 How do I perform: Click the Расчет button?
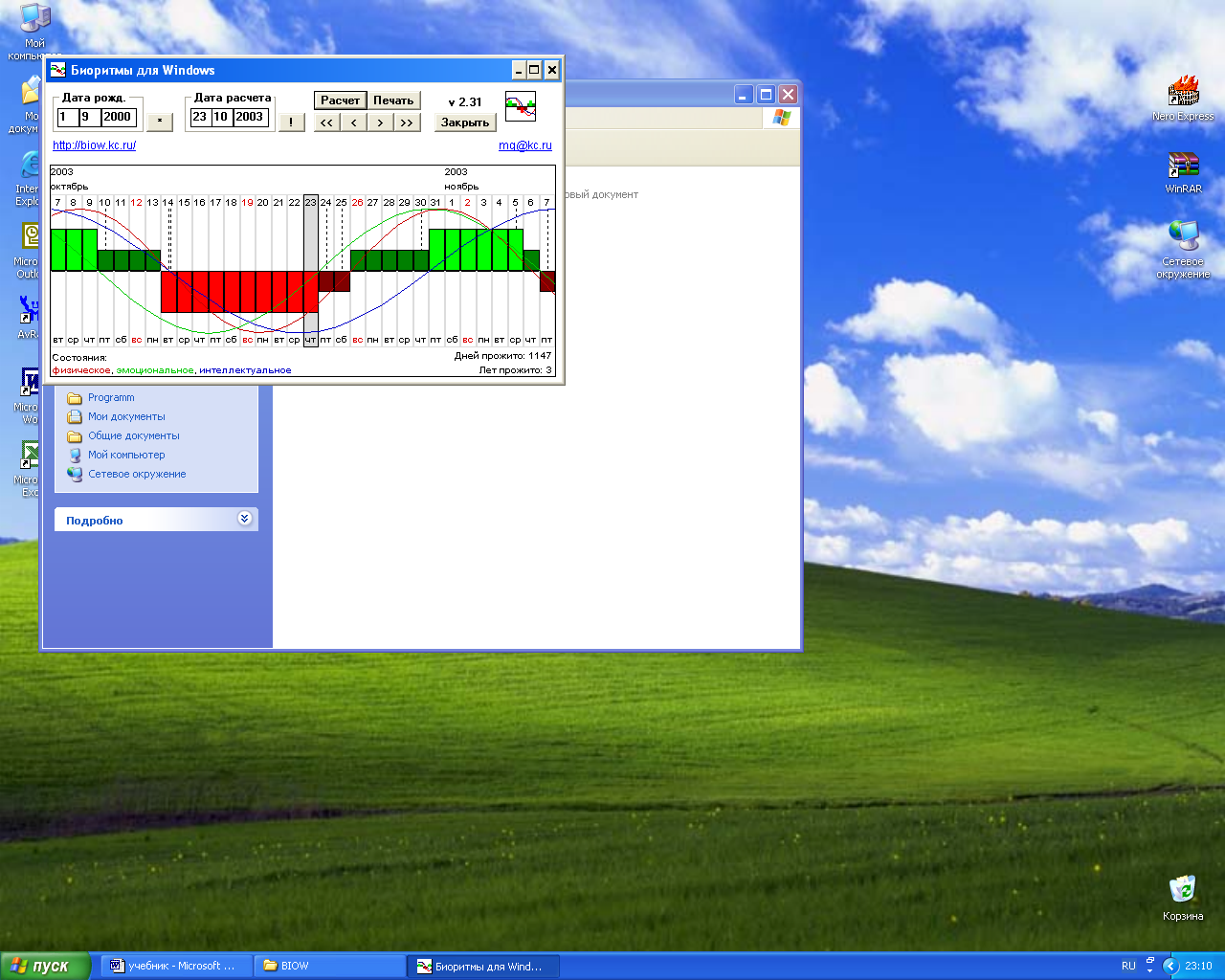point(340,100)
